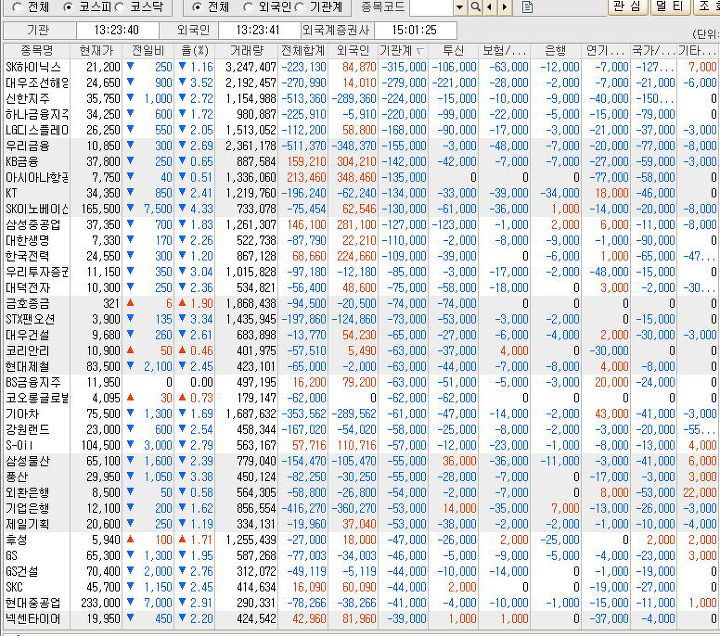Screen dimensions: 720x636
Task: Sort by the 거래량 column header
Action: 247,51
